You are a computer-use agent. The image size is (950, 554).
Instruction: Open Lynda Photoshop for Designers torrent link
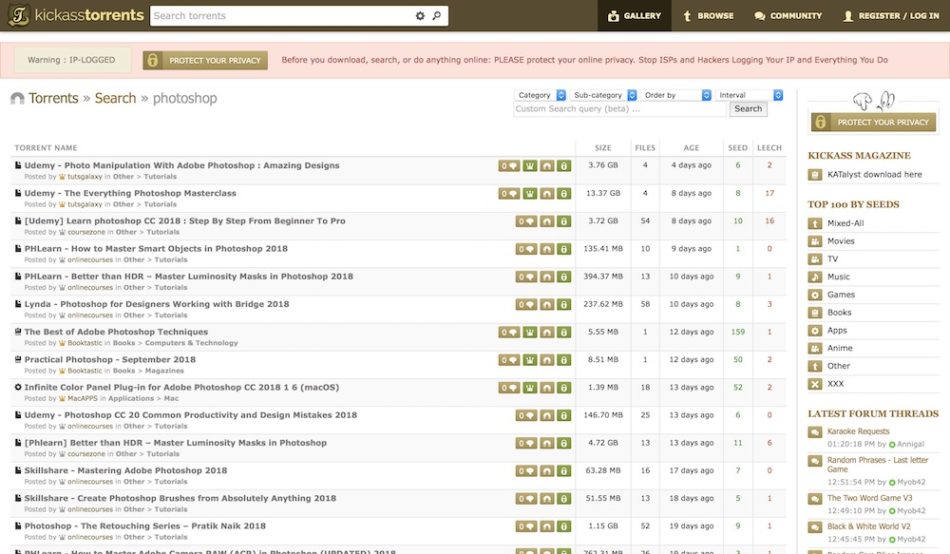click(x=156, y=304)
